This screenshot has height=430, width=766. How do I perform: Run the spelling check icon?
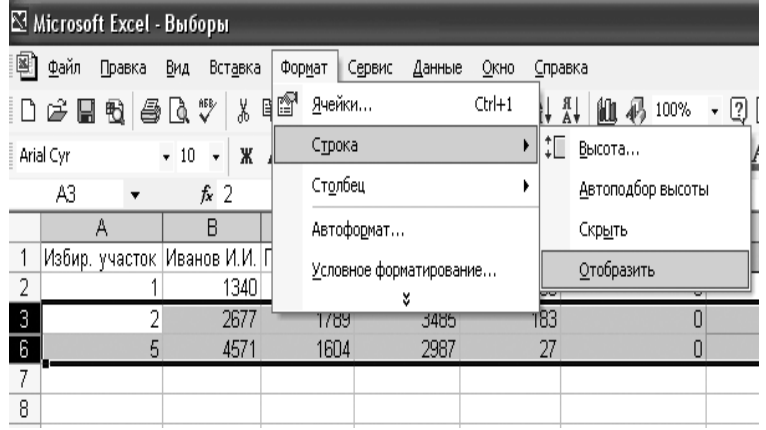tap(208, 110)
